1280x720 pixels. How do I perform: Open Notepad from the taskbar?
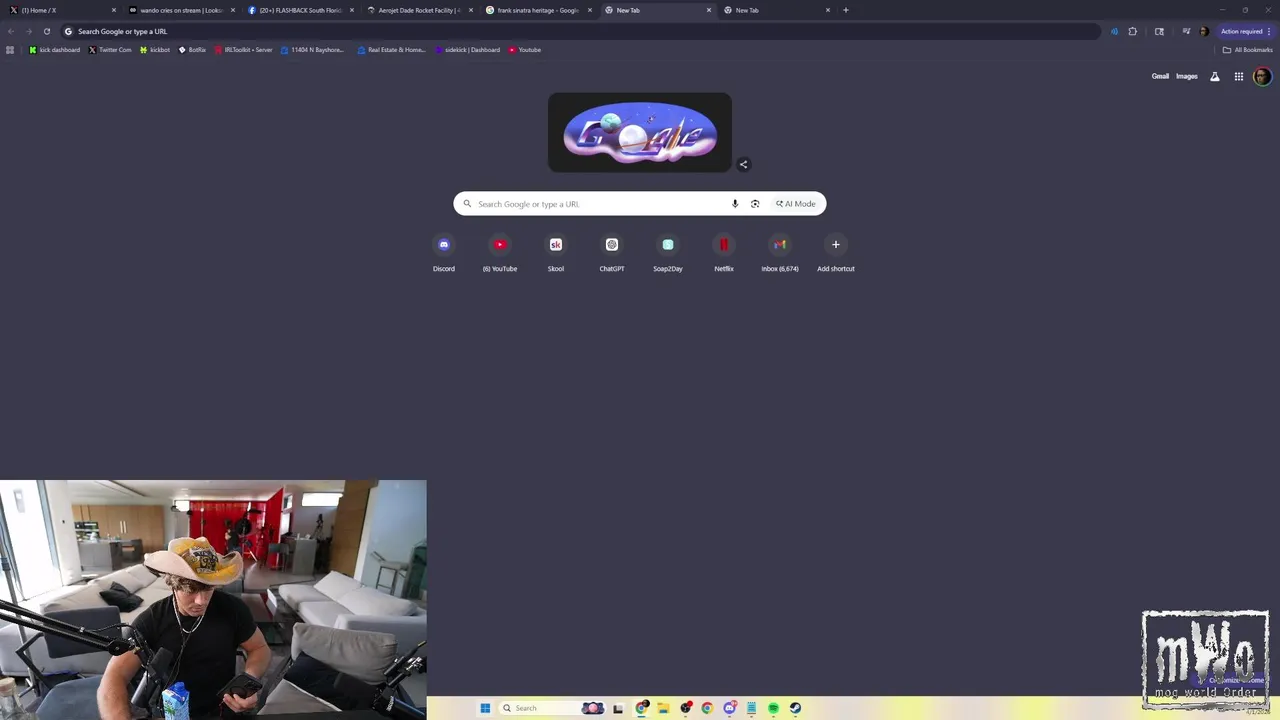pyautogui.click(x=751, y=708)
